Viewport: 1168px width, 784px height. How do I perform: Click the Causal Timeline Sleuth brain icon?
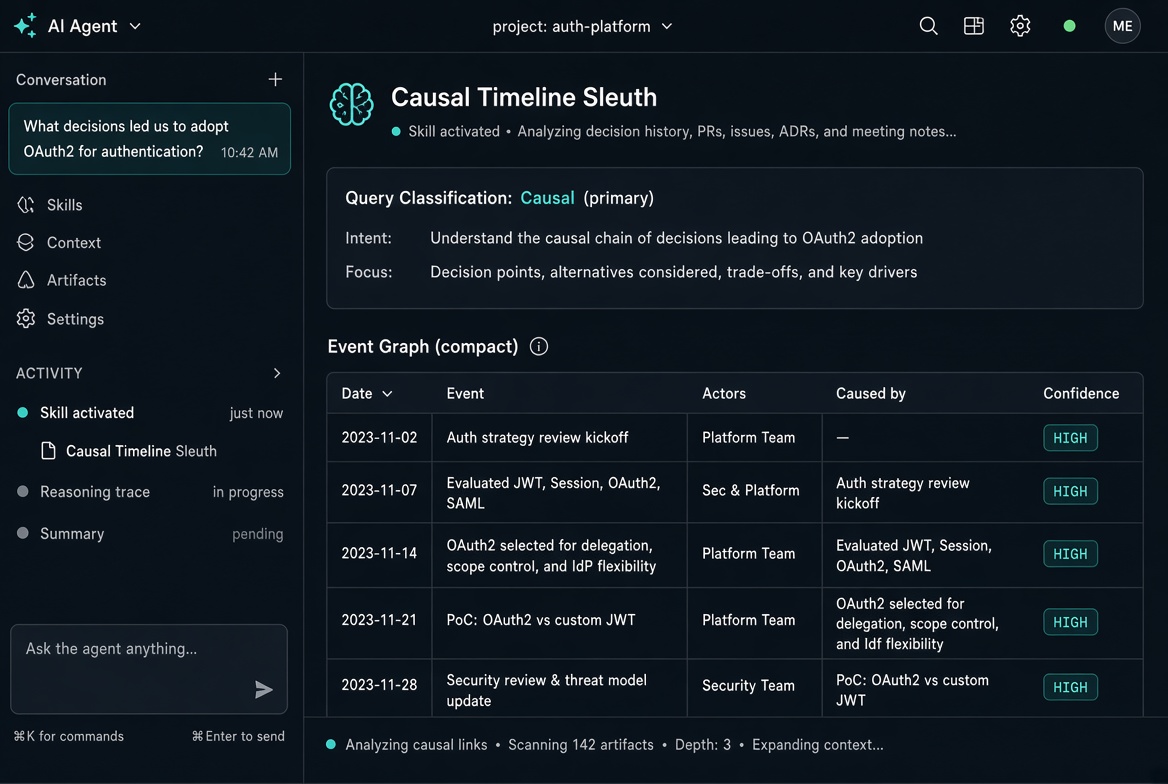tap(352, 104)
